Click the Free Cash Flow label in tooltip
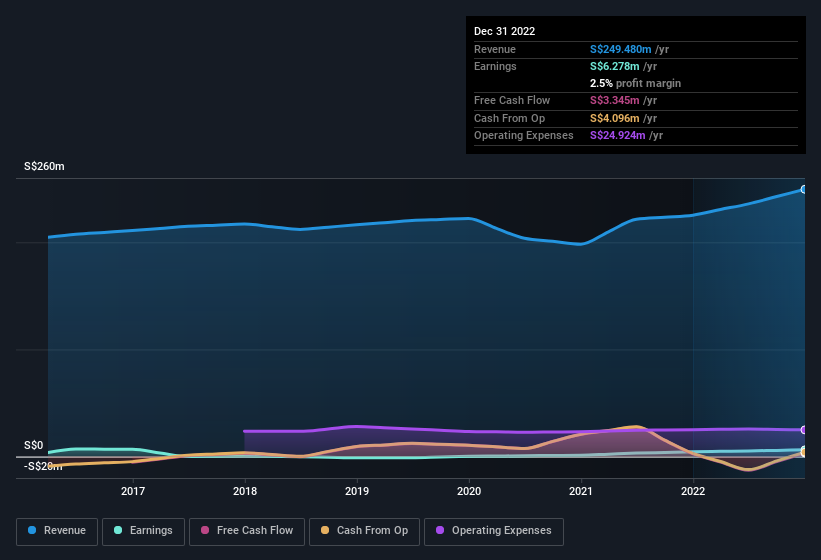Screen dimensions: 821x560 click(512, 100)
